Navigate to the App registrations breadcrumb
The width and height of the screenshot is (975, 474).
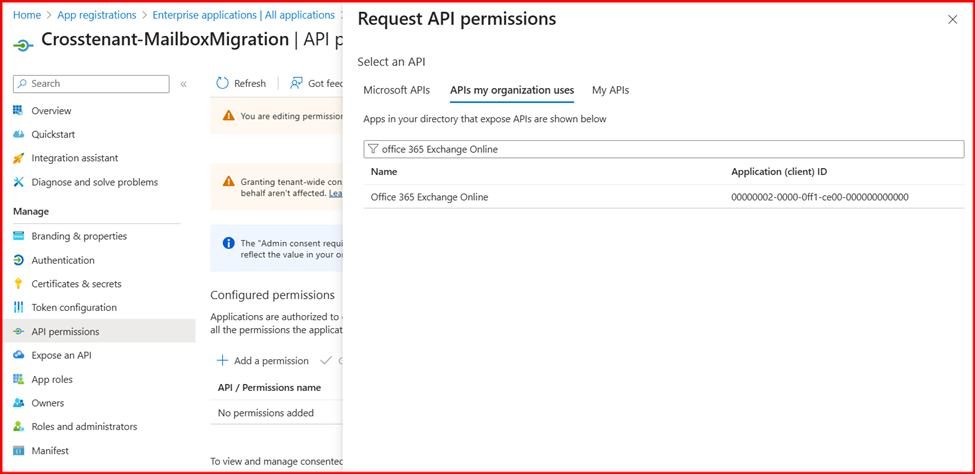97,15
